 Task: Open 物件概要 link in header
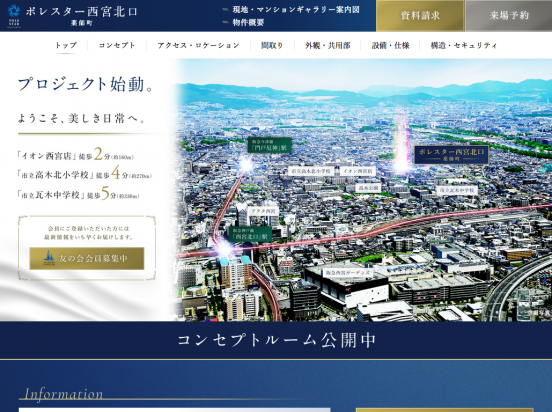[248, 23]
